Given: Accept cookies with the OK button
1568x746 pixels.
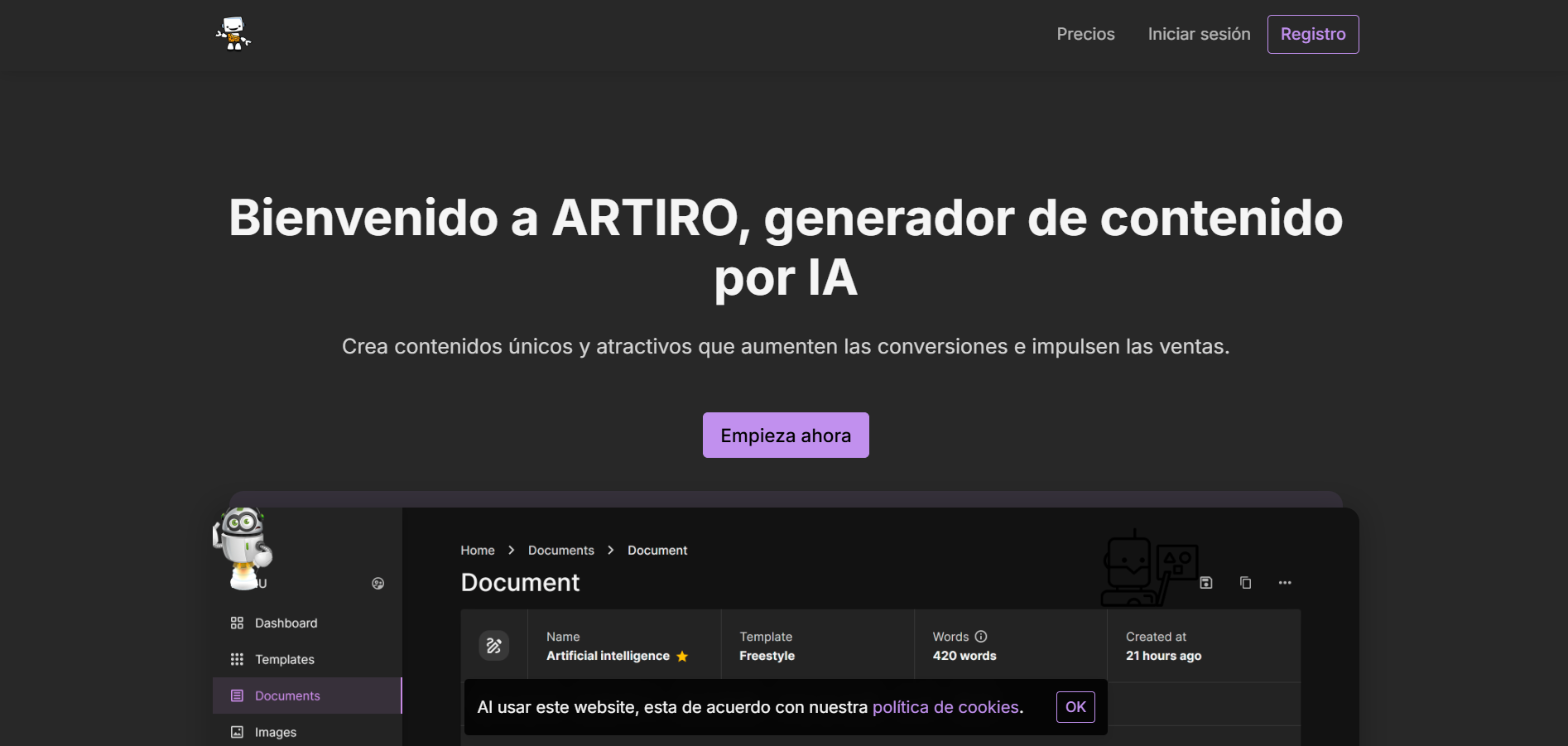Looking at the screenshot, I should (x=1075, y=707).
